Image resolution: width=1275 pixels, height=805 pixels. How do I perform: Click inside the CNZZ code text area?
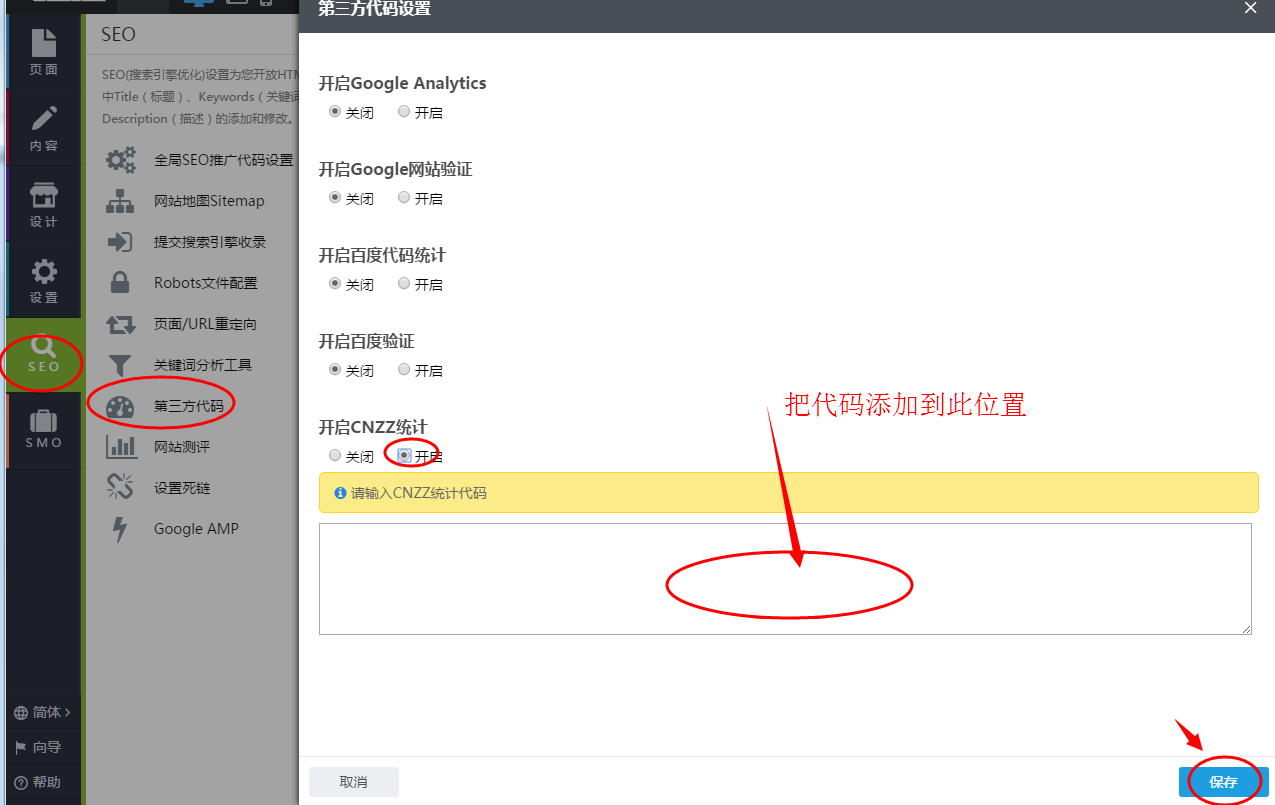pyautogui.click(x=786, y=578)
